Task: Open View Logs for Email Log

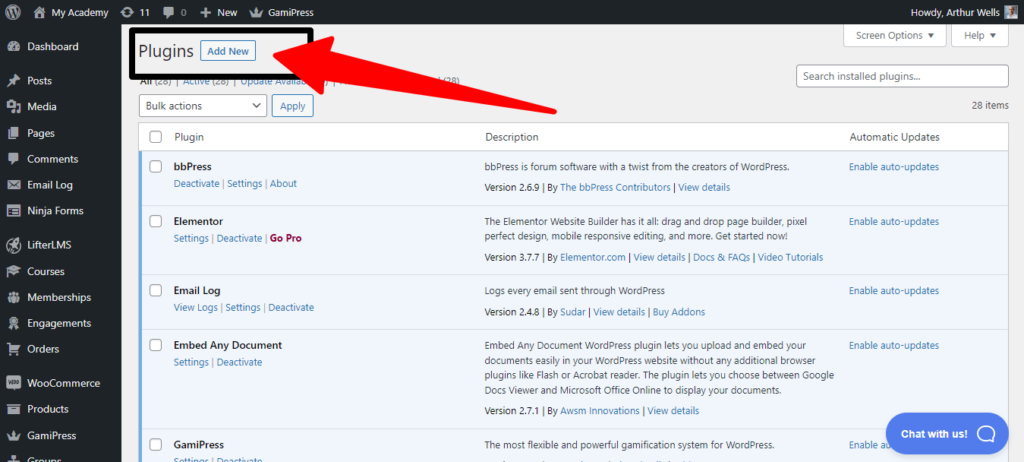Action: click(x=196, y=307)
